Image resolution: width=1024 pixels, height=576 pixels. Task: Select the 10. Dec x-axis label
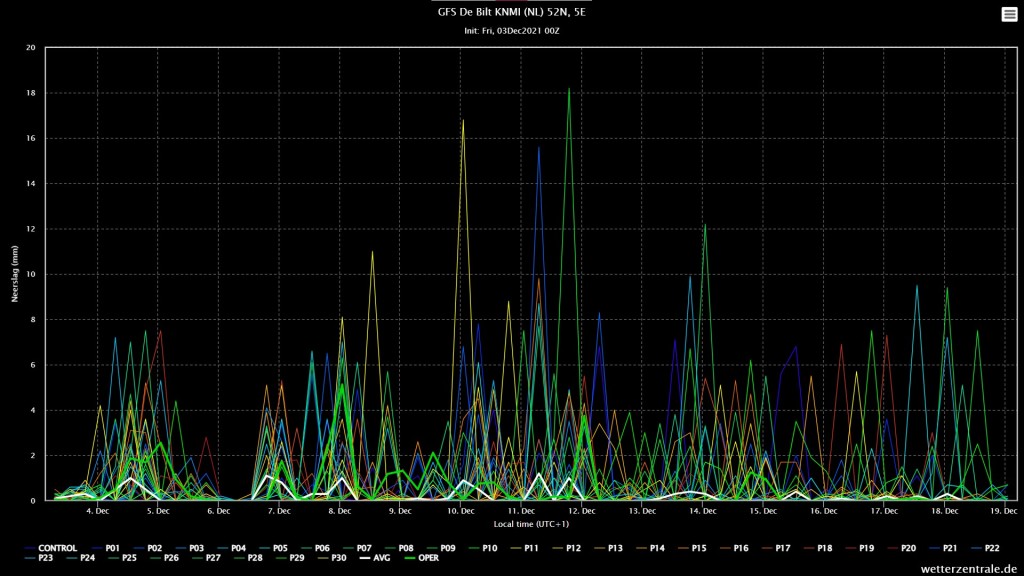click(461, 511)
